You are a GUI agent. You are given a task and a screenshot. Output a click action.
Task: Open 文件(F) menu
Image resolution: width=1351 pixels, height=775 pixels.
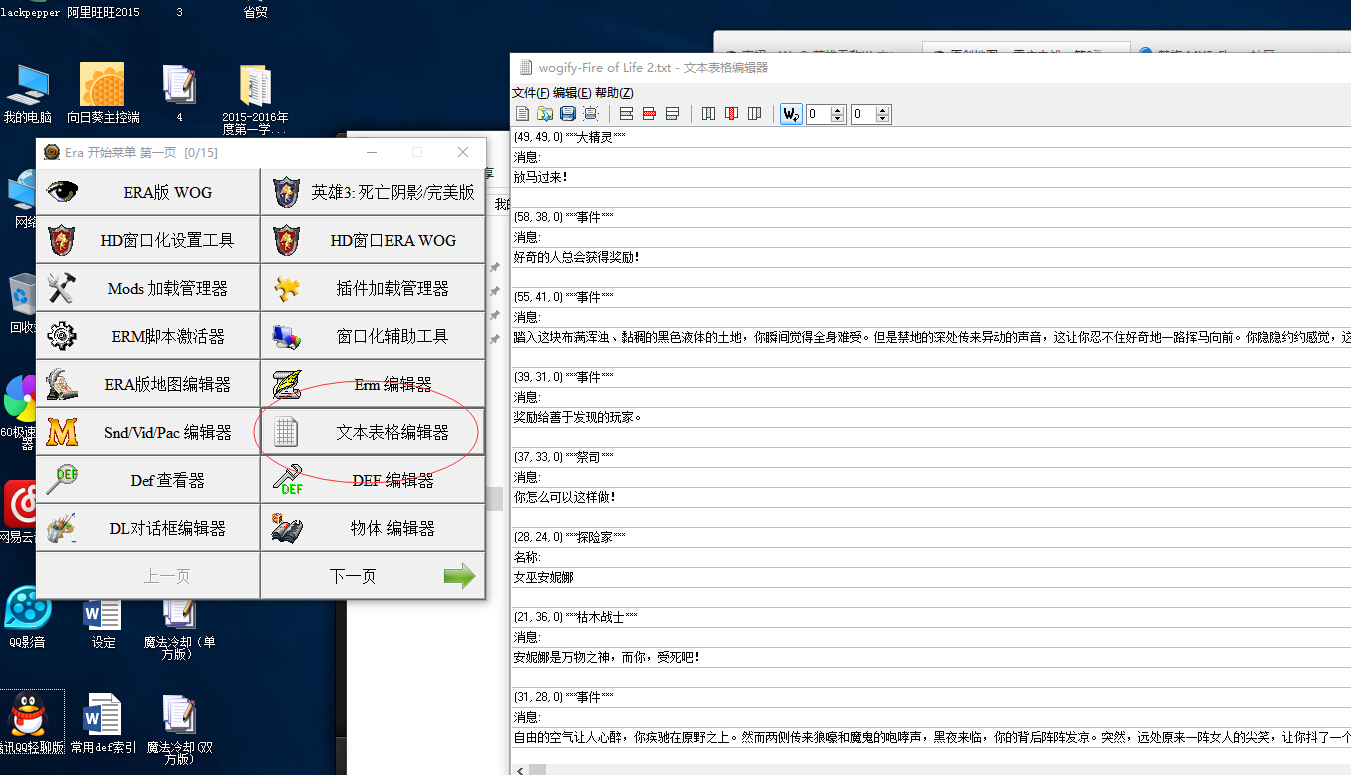[x=531, y=93]
